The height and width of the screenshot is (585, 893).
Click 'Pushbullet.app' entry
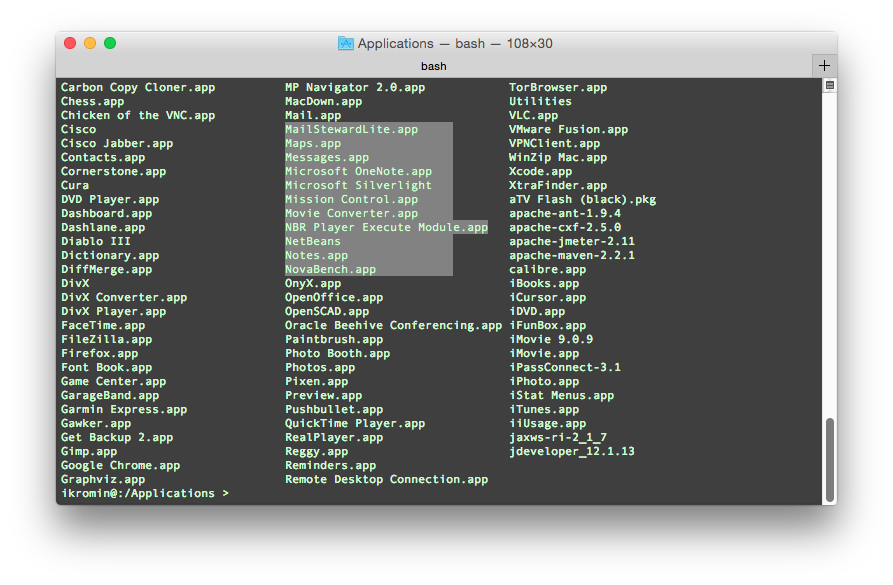click(334, 410)
